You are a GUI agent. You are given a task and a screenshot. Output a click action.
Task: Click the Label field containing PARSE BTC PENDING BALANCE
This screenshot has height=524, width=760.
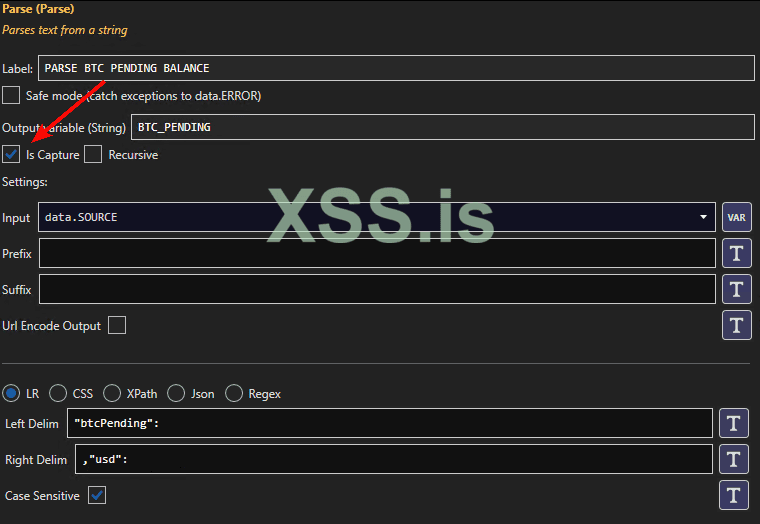(x=396, y=68)
